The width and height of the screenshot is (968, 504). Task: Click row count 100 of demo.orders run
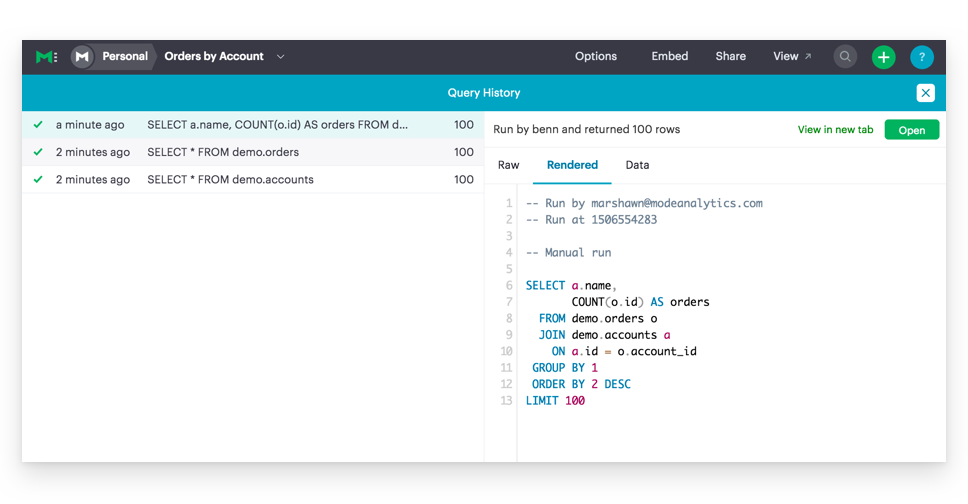(x=464, y=152)
